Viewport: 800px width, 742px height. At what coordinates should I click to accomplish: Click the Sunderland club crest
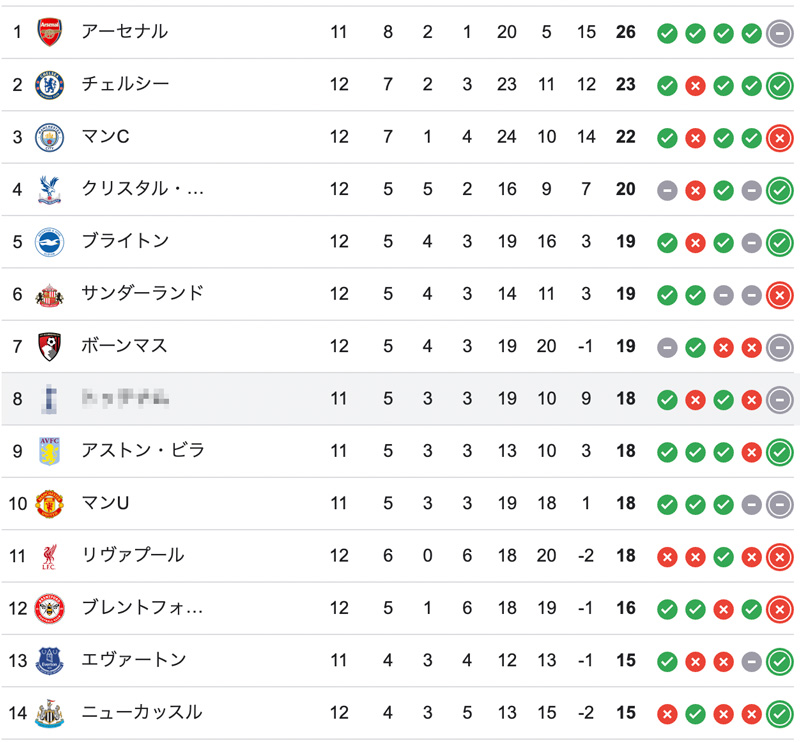(x=49, y=294)
